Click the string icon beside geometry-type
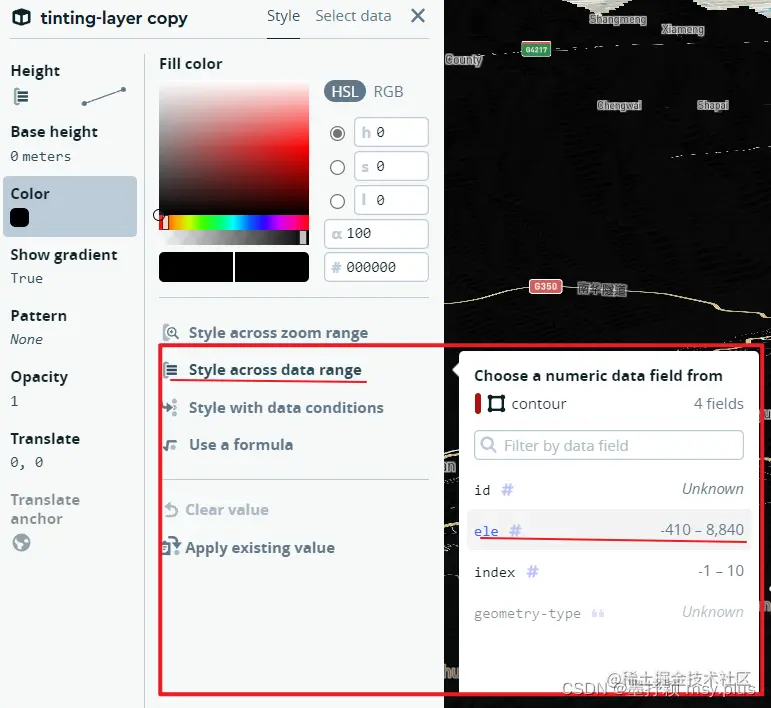This screenshot has height=708, width=771. pyautogui.click(x=597, y=613)
